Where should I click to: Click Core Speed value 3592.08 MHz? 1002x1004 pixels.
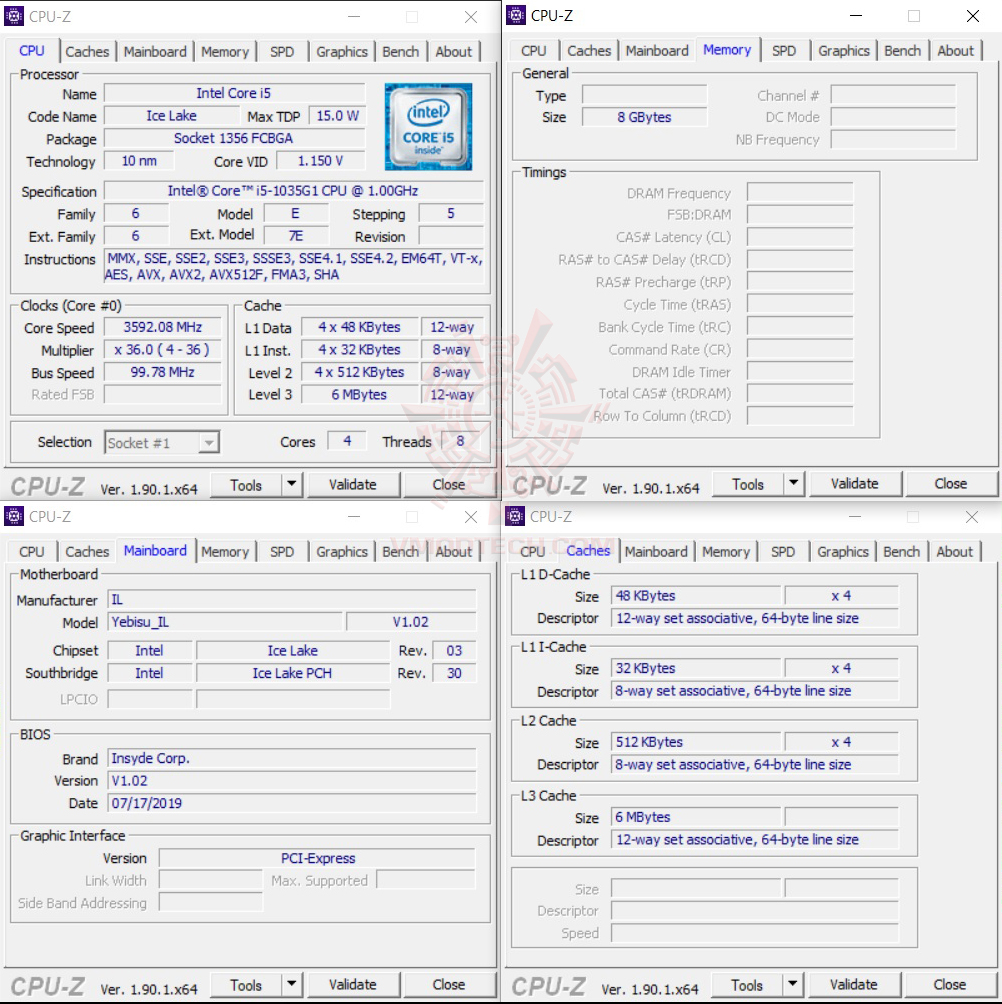tap(163, 327)
